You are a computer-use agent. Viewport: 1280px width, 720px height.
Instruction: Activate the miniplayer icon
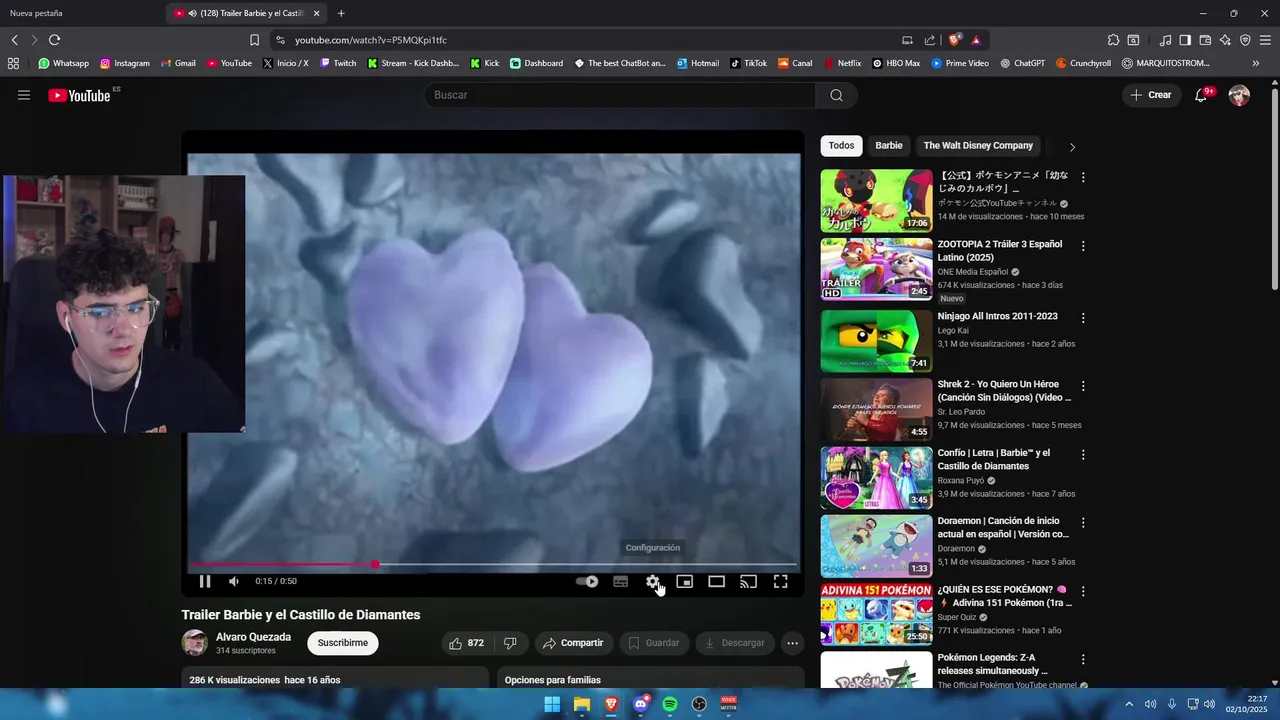click(x=685, y=581)
